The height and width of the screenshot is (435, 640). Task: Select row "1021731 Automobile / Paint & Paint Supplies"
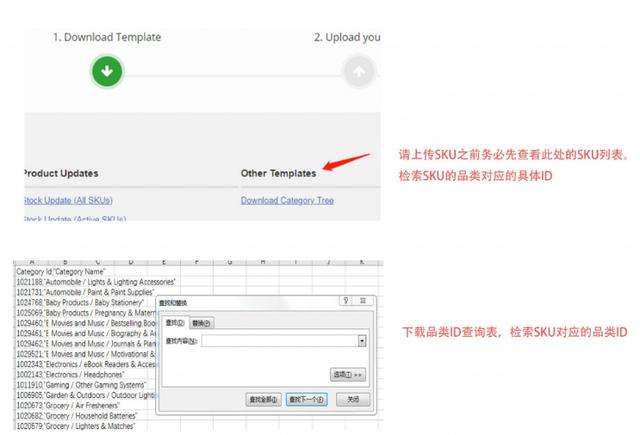85,292
